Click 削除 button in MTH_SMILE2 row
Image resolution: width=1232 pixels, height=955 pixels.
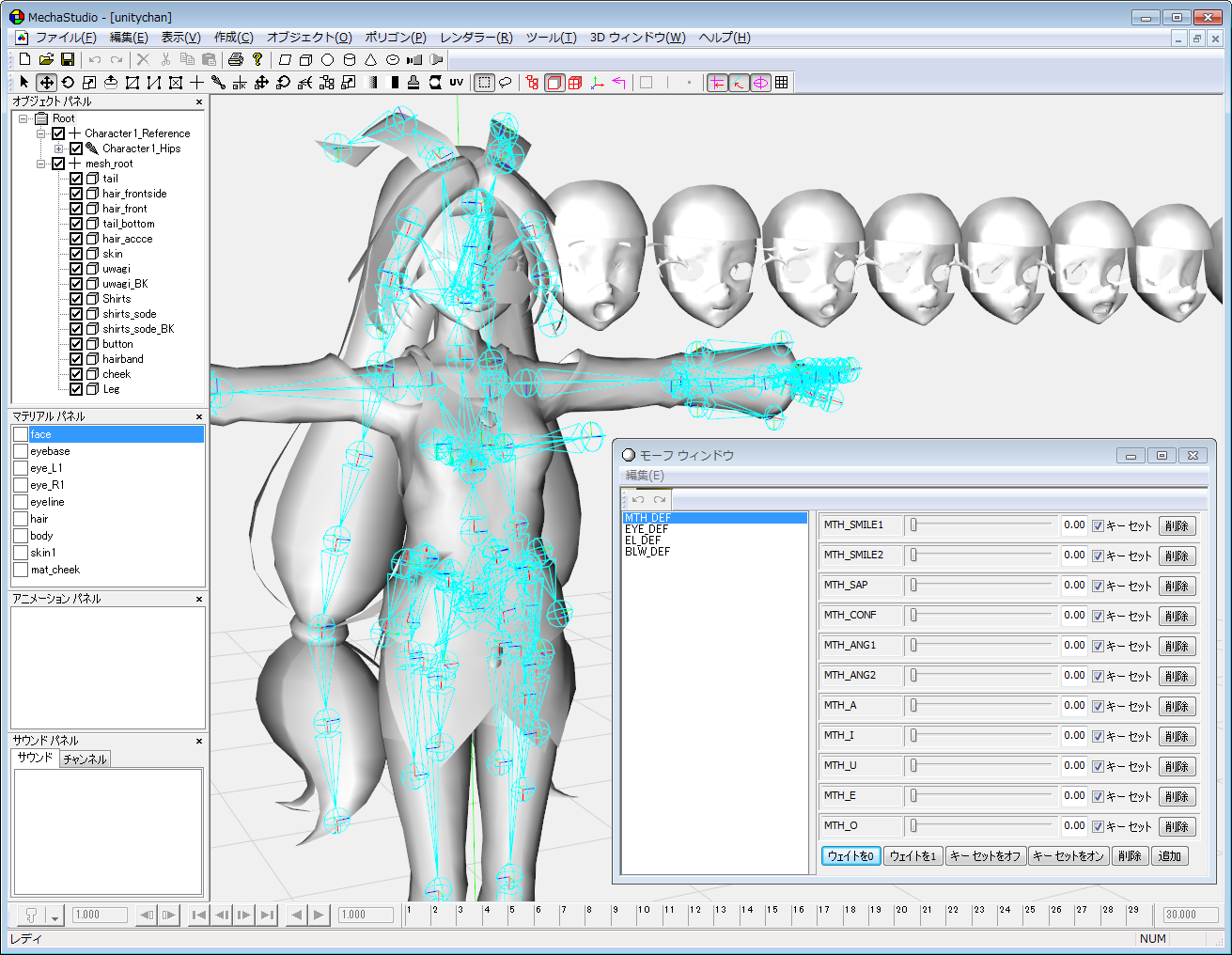click(x=1177, y=556)
